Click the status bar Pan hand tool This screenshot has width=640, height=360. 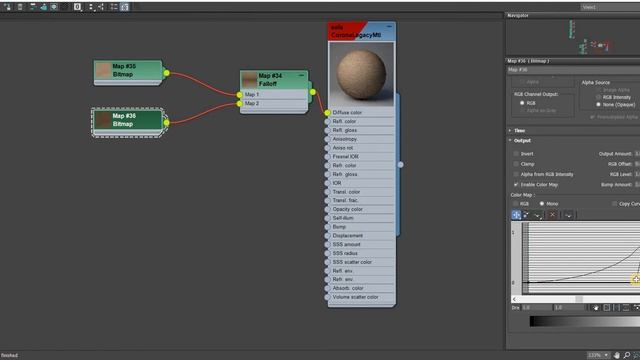(617, 355)
